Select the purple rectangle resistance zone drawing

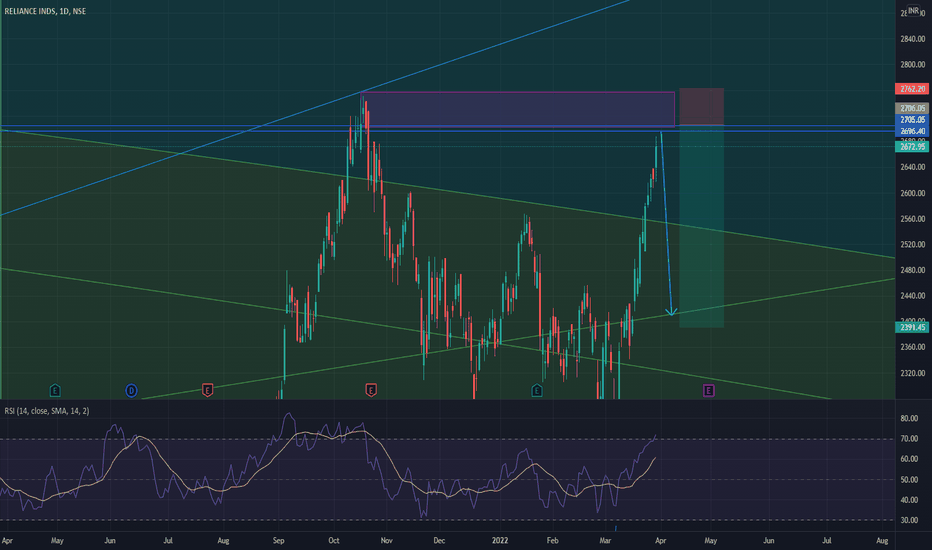[518, 109]
